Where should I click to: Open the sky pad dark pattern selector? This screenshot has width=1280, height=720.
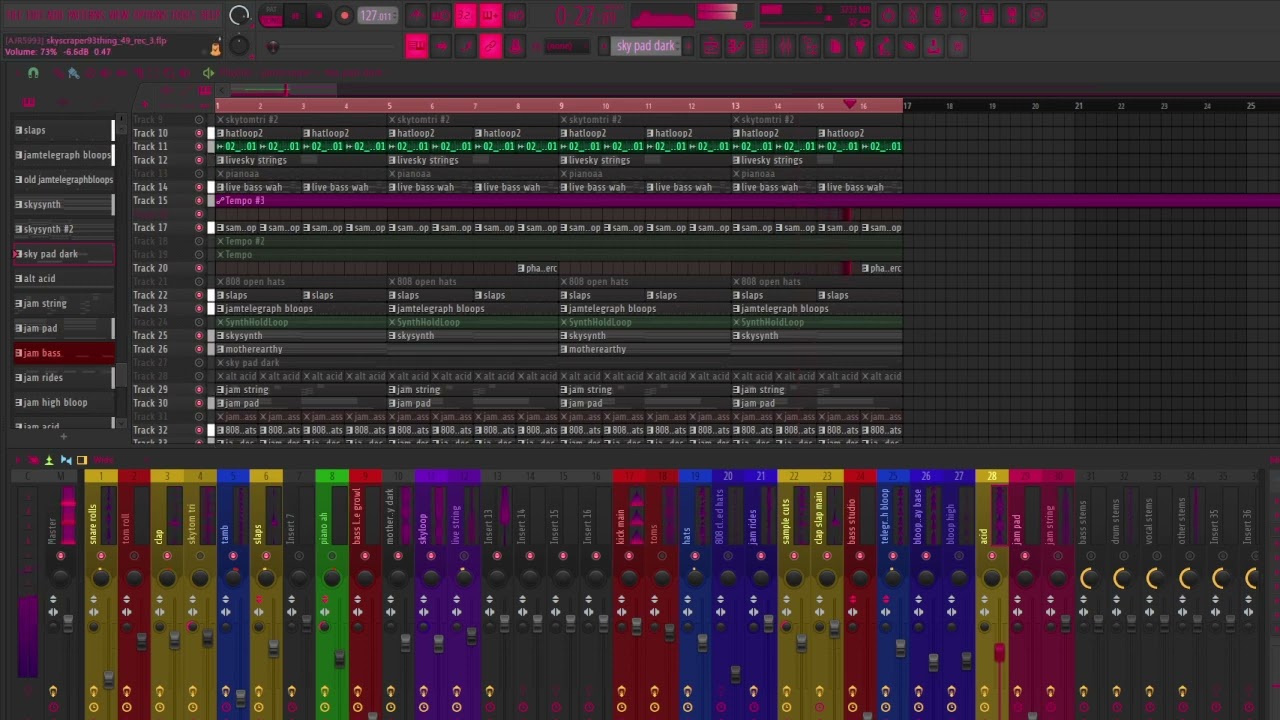[646, 46]
